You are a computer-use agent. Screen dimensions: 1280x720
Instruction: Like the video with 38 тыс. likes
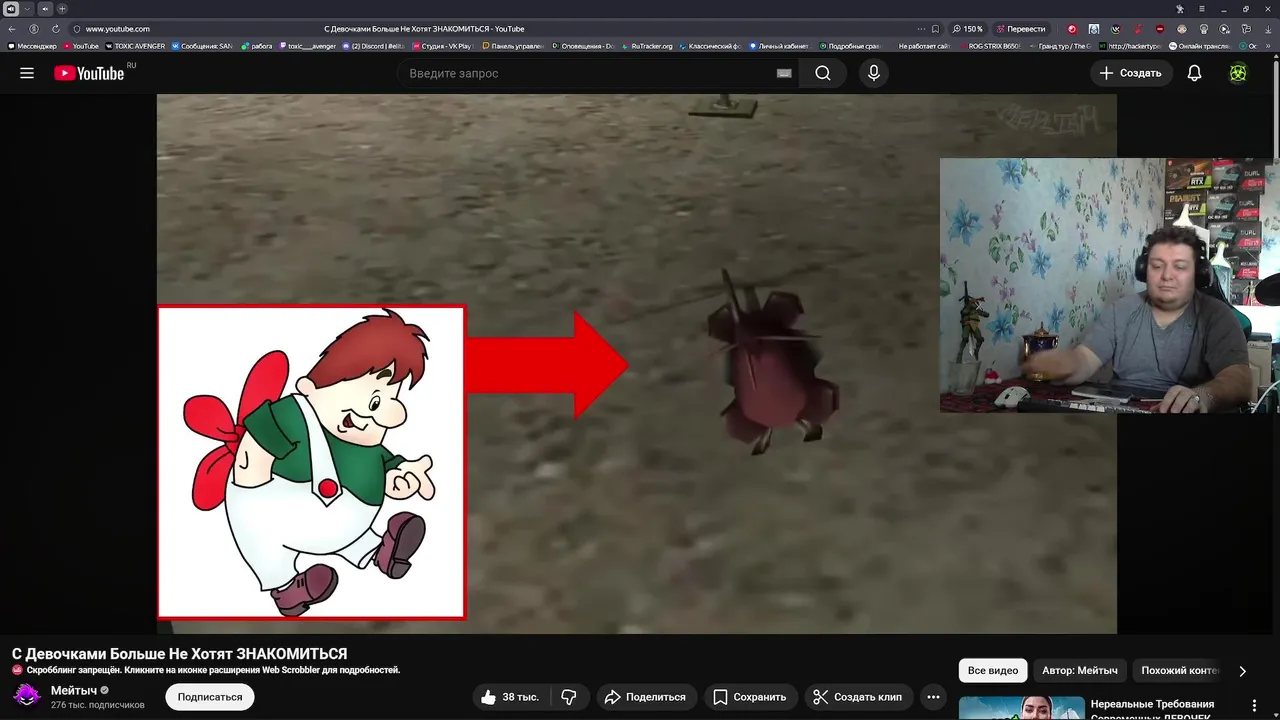click(x=509, y=697)
